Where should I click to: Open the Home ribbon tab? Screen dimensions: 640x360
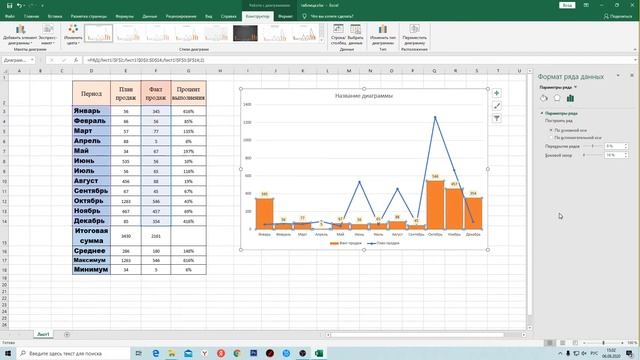coord(31,16)
